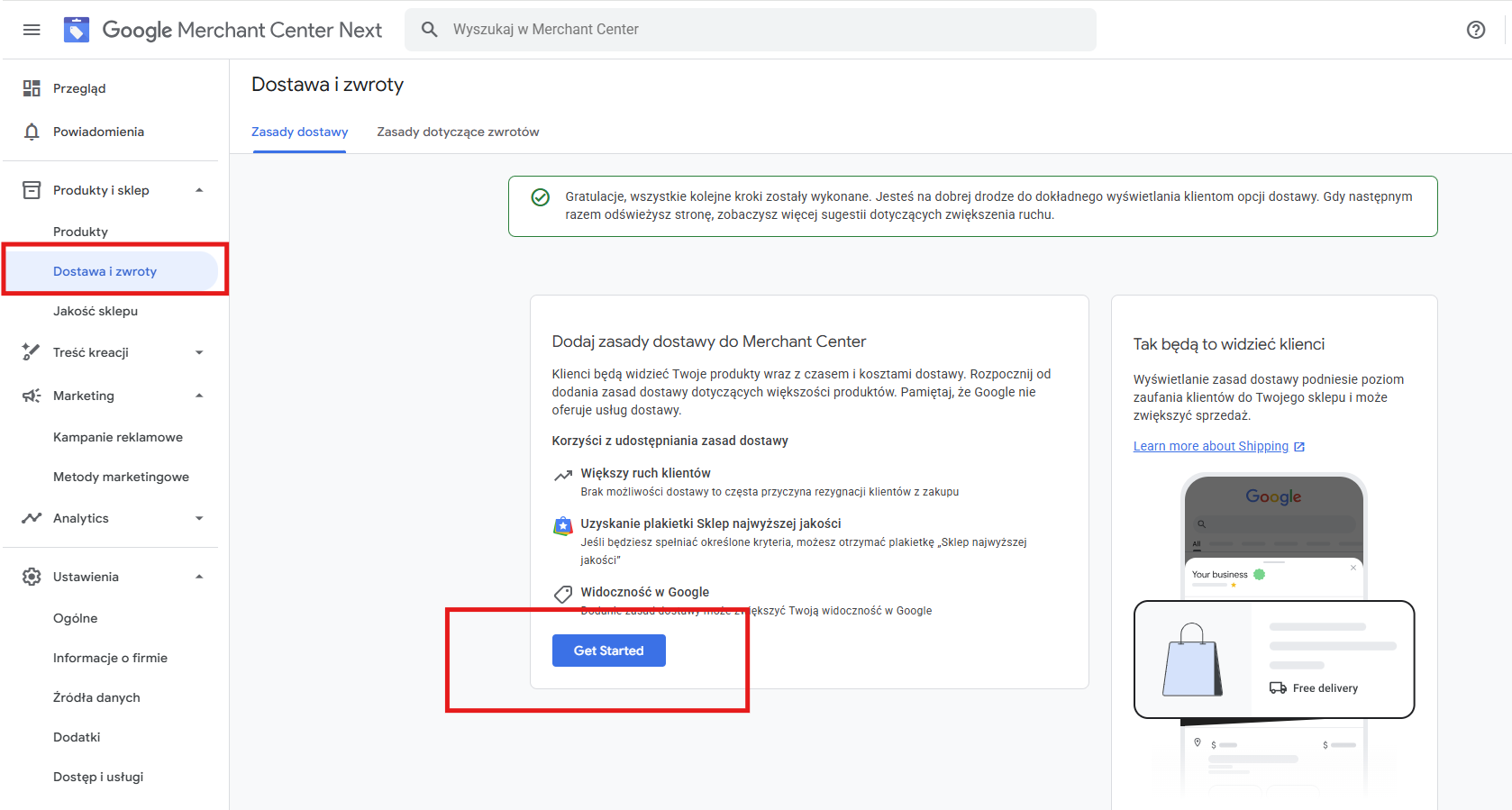This screenshot has width=1512, height=810.
Task: Click the Google Merchant Center logo icon
Action: point(77,30)
